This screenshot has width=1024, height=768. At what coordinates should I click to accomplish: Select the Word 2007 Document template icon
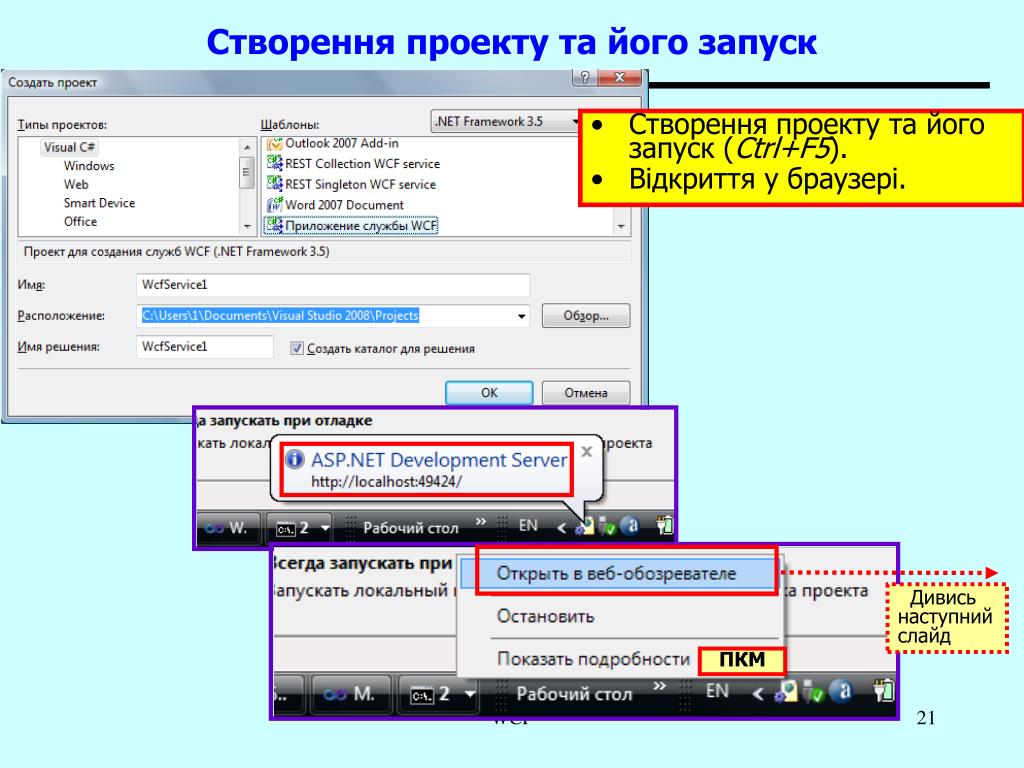coord(274,204)
